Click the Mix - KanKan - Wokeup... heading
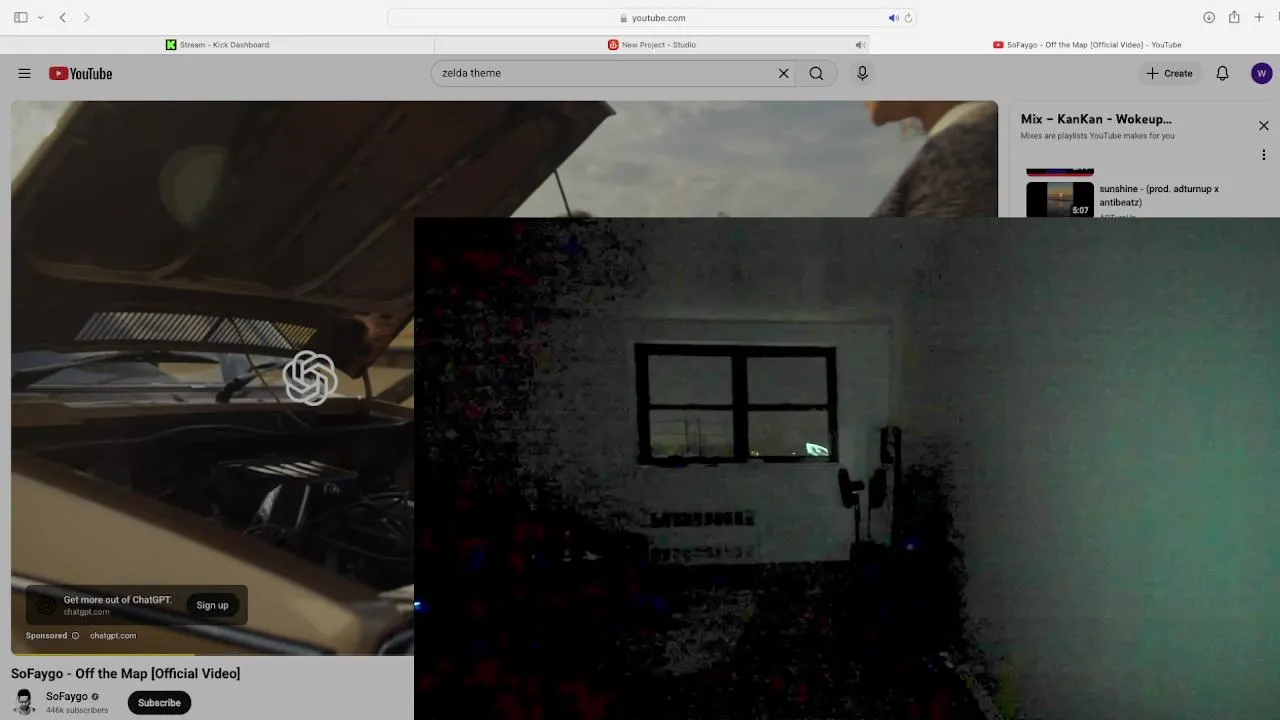The image size is (1280, 720). [x=1096, y=119]
